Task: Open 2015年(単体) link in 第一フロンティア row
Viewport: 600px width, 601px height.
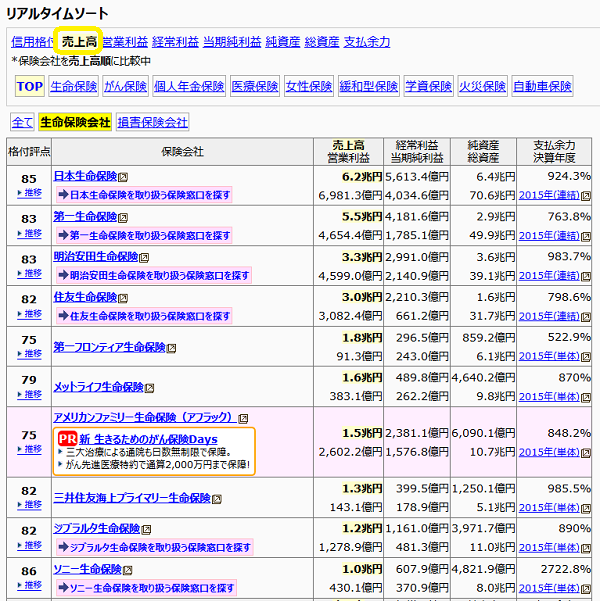Action: [x=549, y=356]
